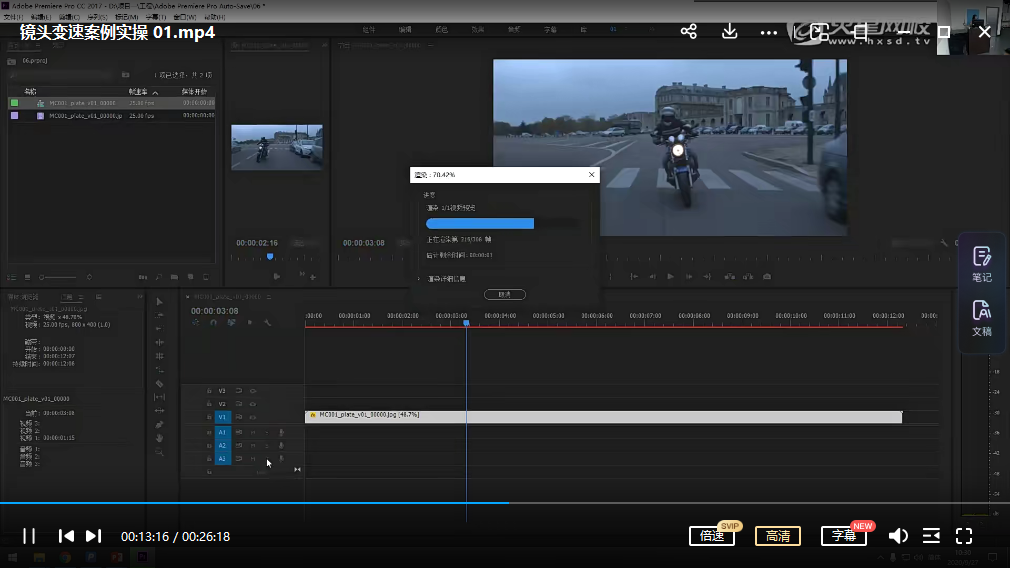Cancel rendering in the progress dialog
Image resolution: width=1010 pixels, height=568 pixels.
click(x=504, y=294)
